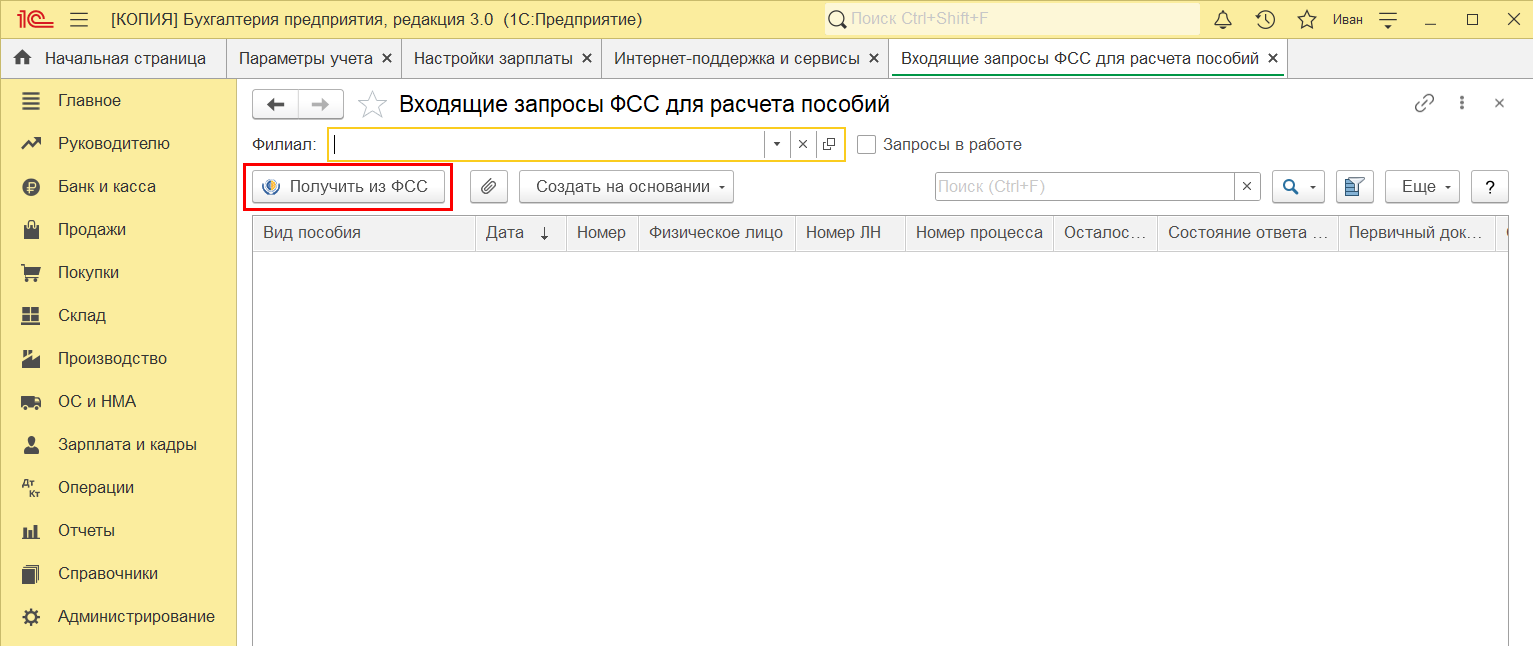Navigate back with left arrow
Image resolution: width=1533 pixels, height=646 pixels.
pos(276,104)
